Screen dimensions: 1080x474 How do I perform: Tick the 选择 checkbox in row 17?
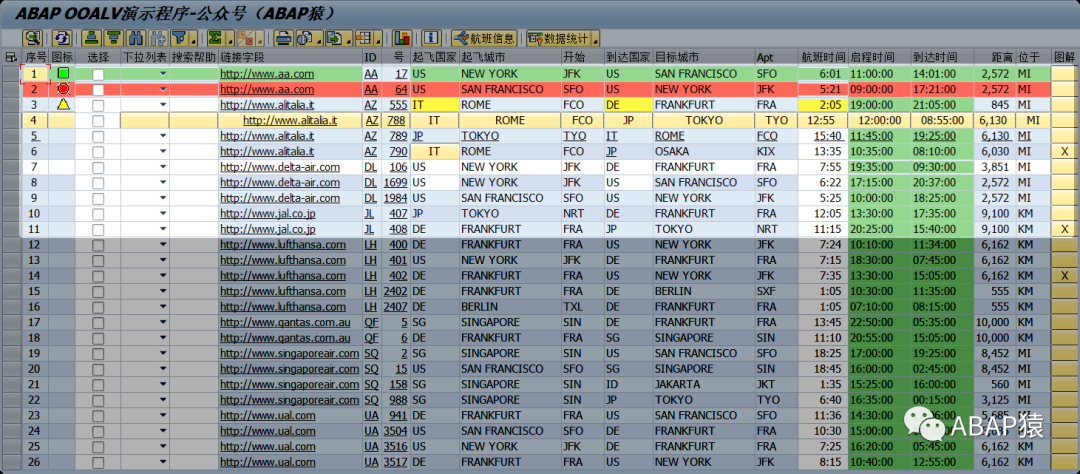tap(98, 322)
